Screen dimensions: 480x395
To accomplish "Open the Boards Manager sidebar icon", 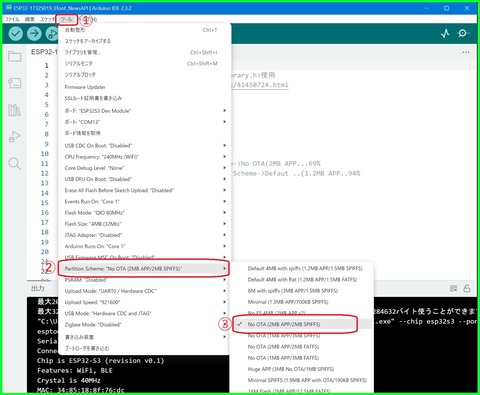I will (15, 83).
